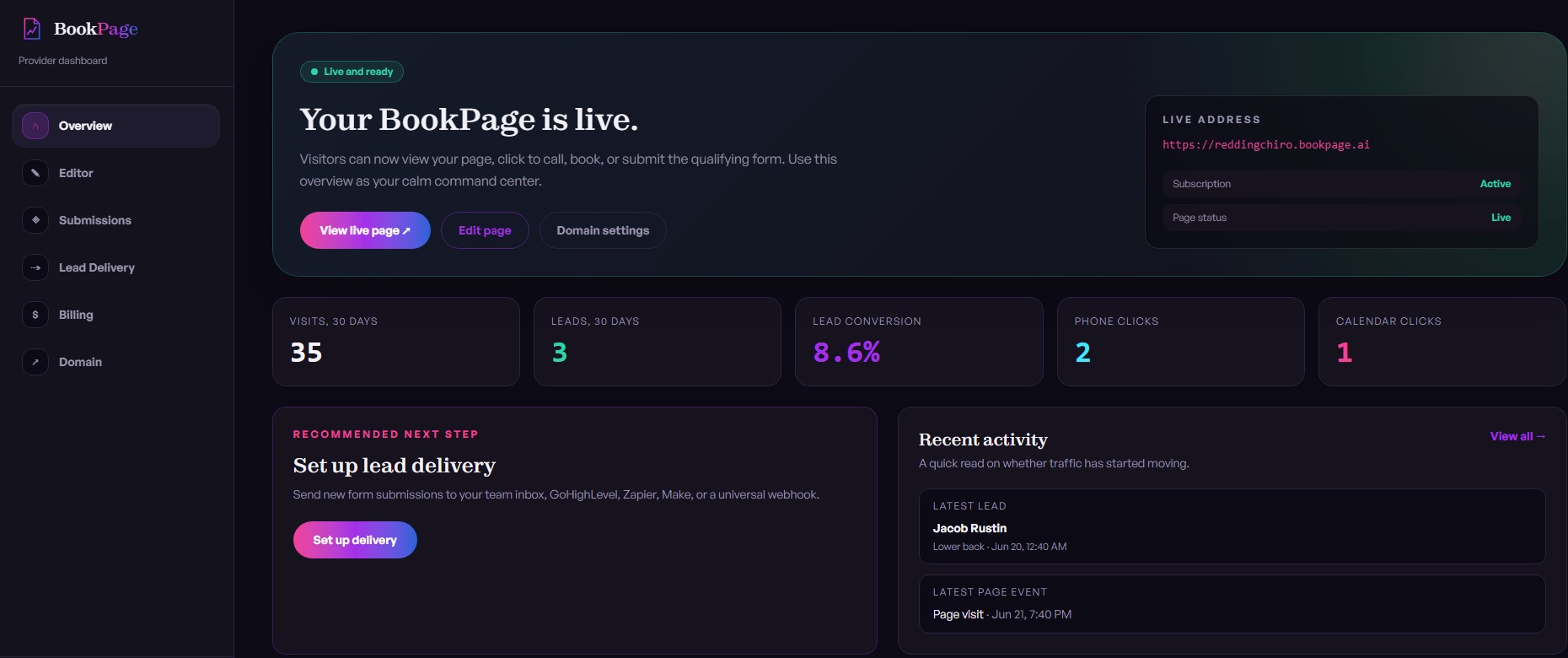
Task: Click the Provider dashboard subtitle
Action: (63, 61)
